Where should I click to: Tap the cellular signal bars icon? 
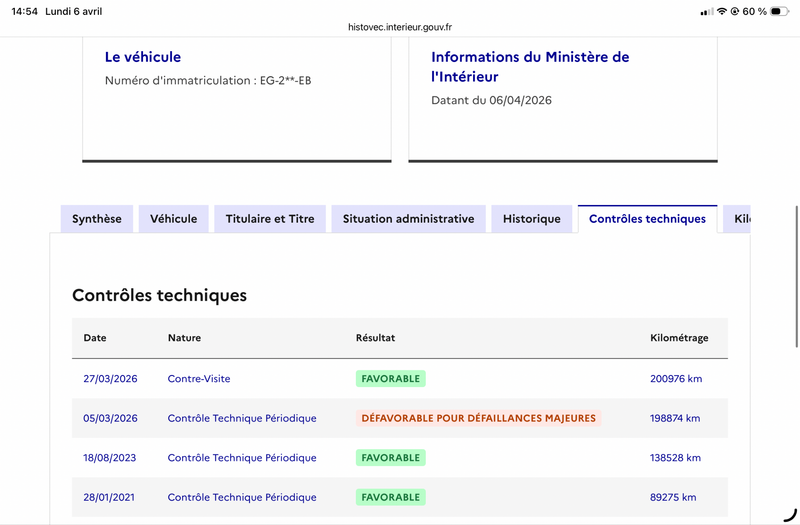707,11
